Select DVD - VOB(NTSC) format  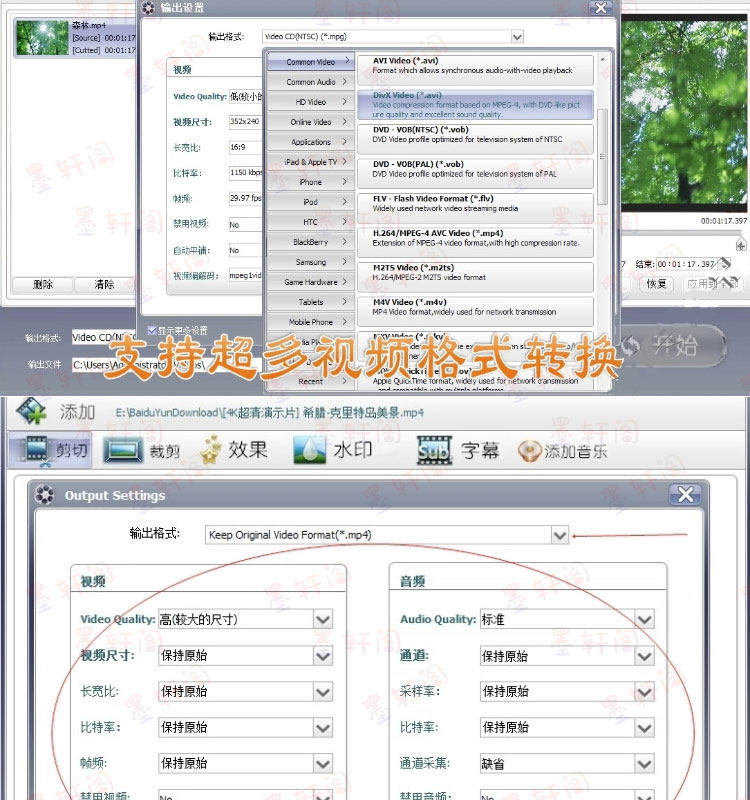475,139
